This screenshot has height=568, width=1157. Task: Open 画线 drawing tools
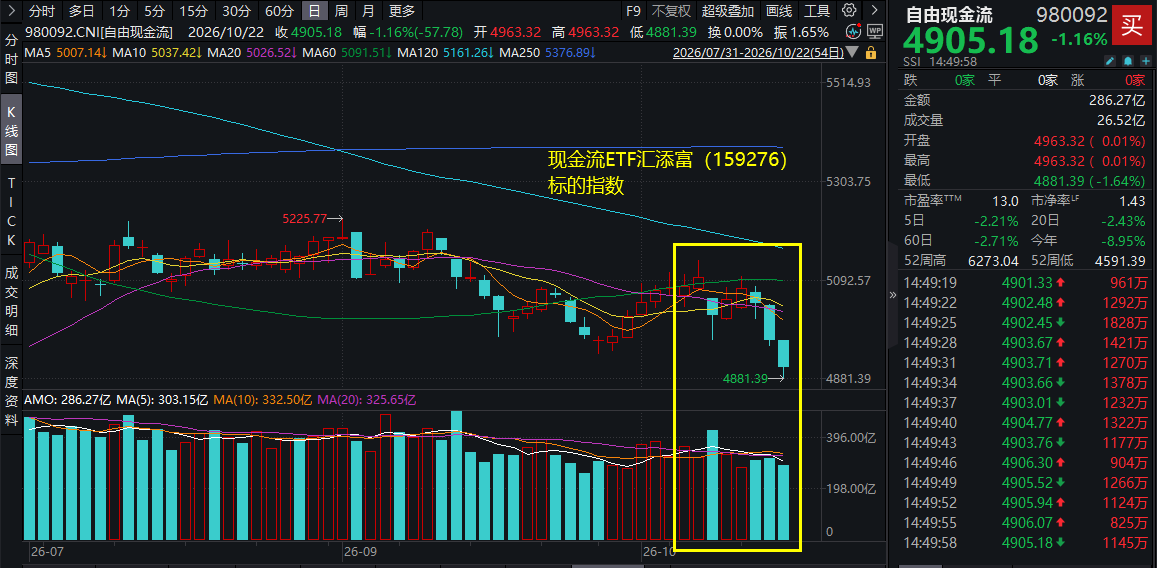pyautogui.click(x=779, y=11)
